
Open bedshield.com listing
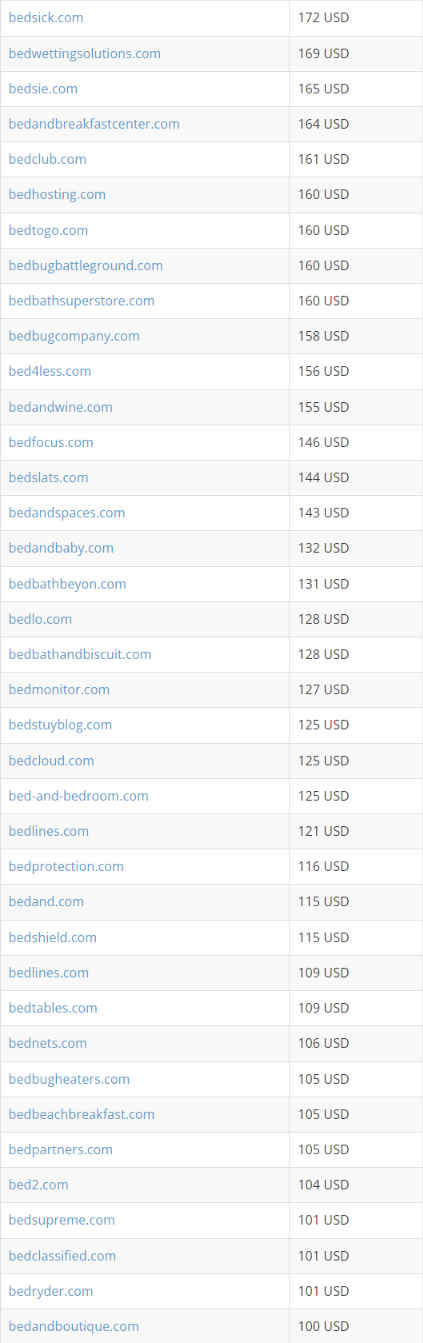52,937
